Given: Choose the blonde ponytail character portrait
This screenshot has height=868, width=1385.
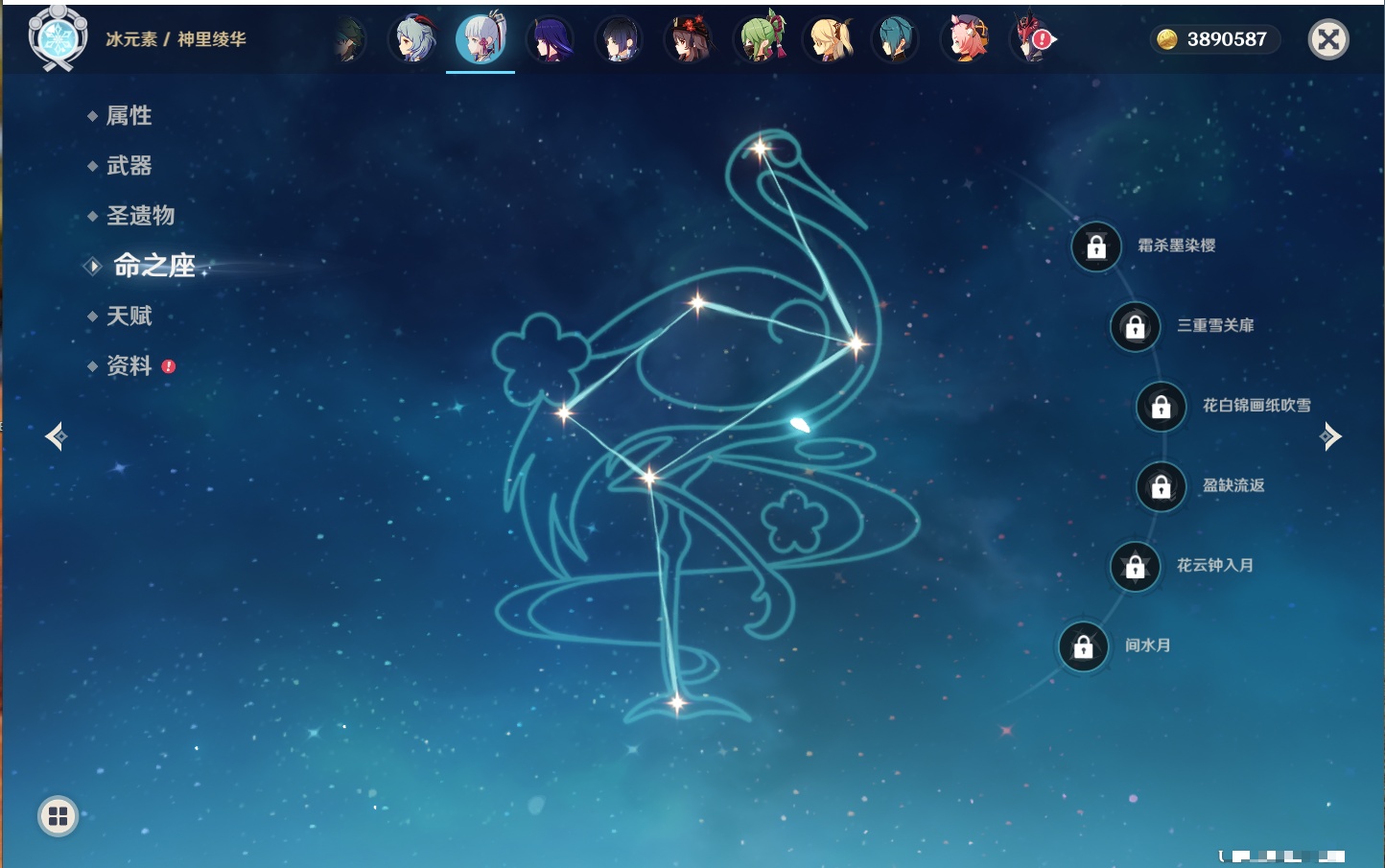Looking at the screenshot, I should coord(829,39).
